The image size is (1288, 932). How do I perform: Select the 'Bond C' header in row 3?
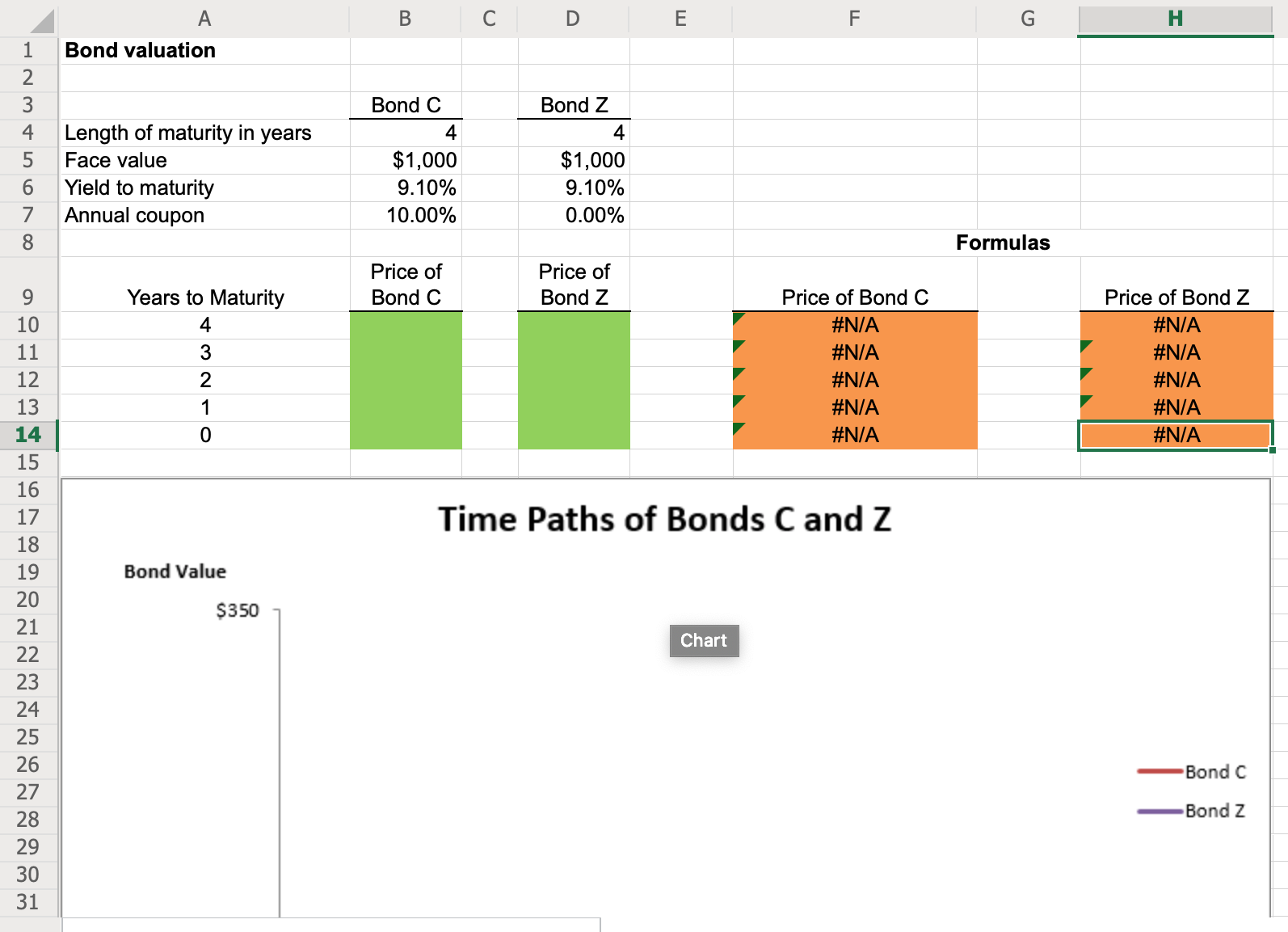(x=406, y=105)
